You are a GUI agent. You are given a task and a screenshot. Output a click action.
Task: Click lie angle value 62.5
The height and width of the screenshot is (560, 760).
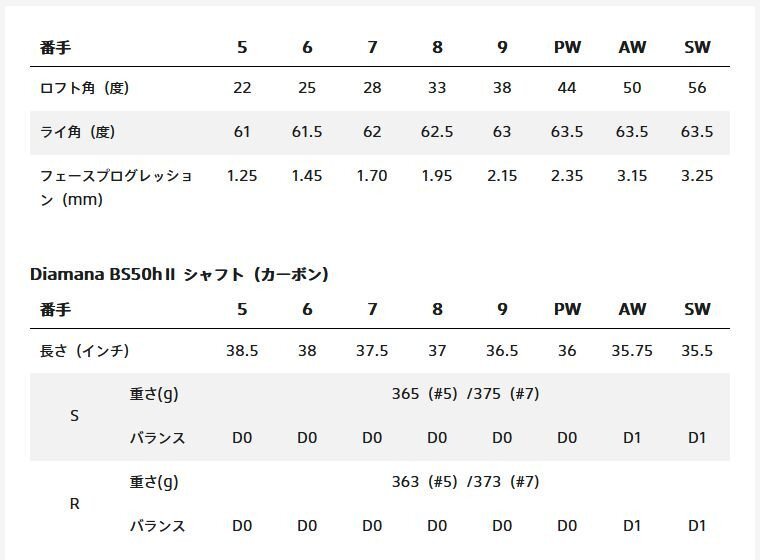coord(437,132)
